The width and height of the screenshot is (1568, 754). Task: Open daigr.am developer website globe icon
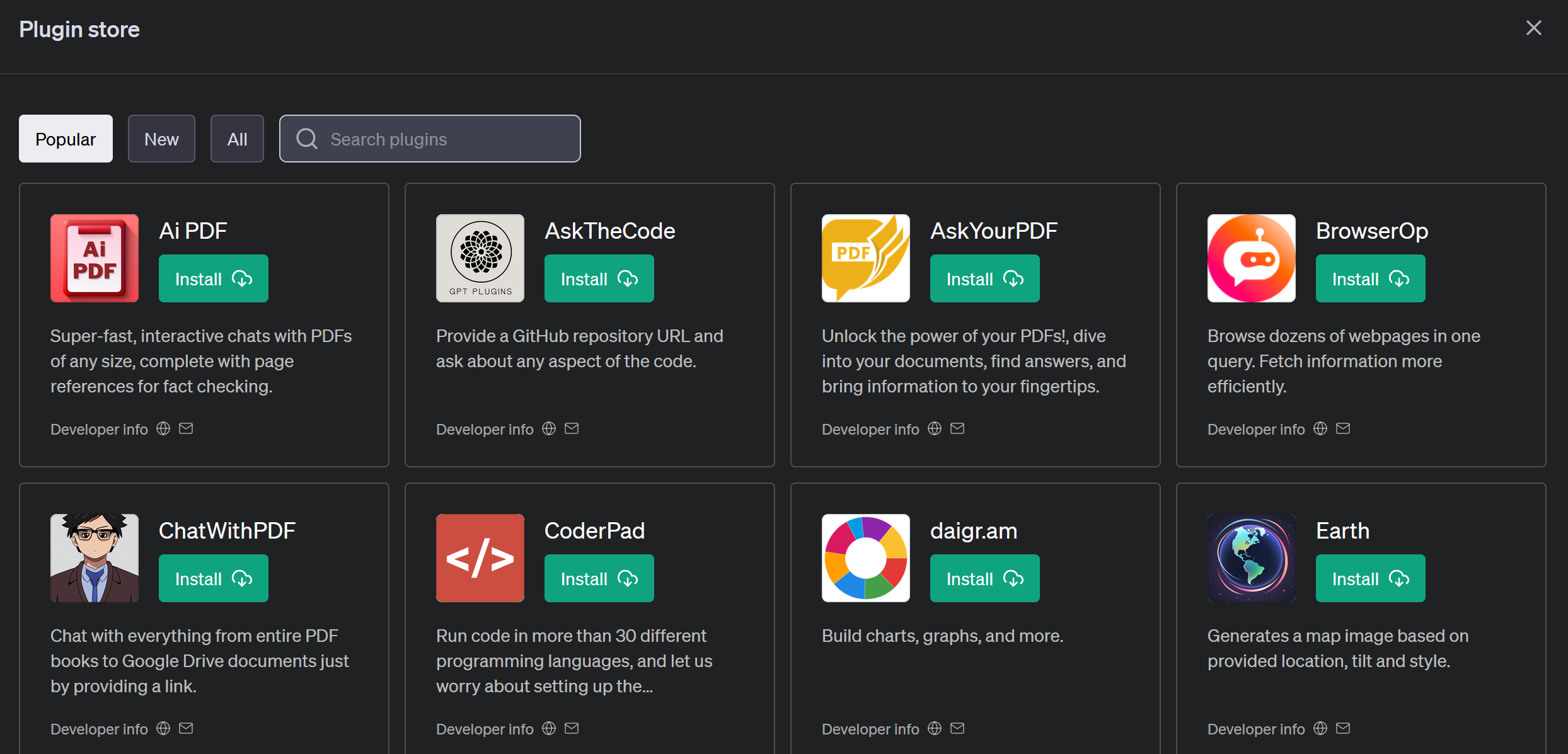click(935, 728)
